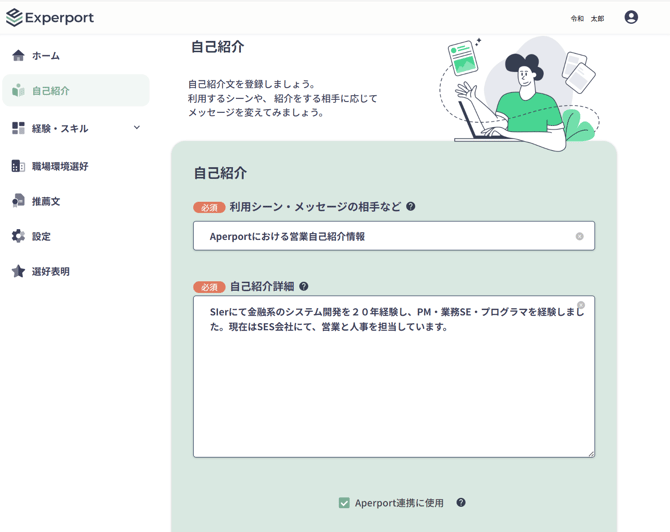Click the textarea resize handle corner
670x532 pixels.
click(x=591, y=454)
